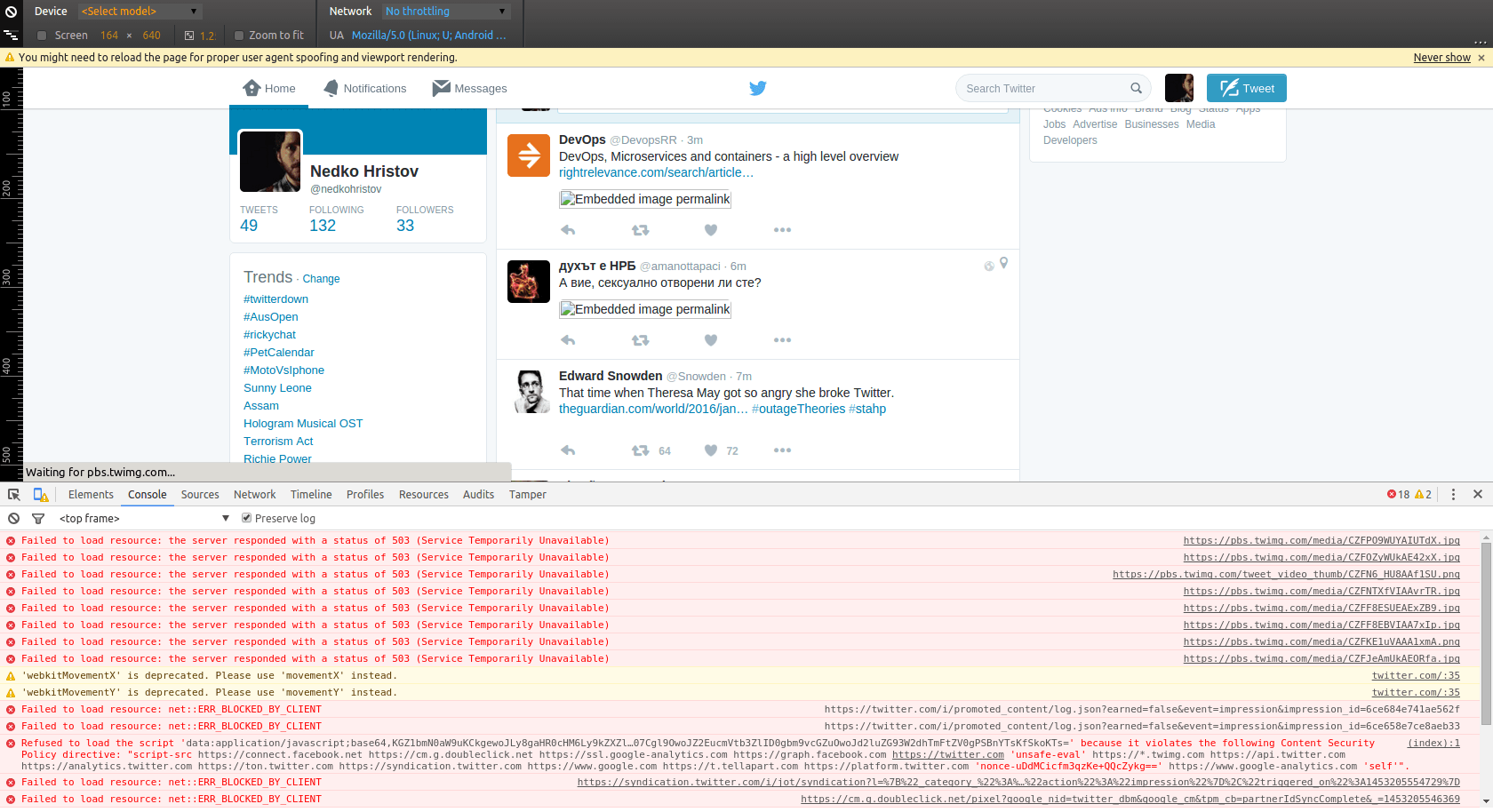
Task: Retweet Edward Snowden's tweet
Action: 640,450
